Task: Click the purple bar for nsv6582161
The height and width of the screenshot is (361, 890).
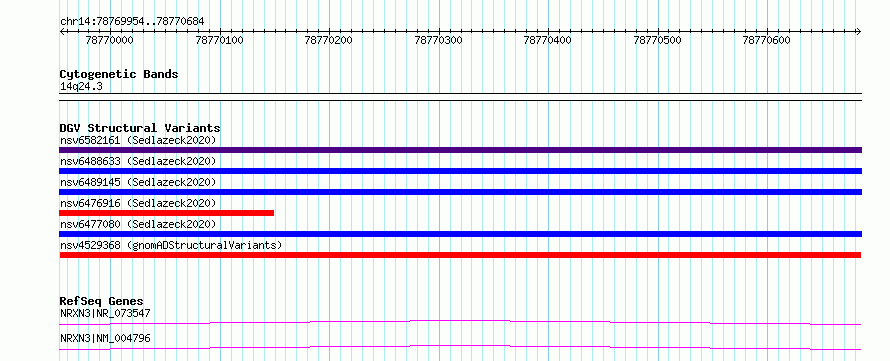Action: point(460,150)
